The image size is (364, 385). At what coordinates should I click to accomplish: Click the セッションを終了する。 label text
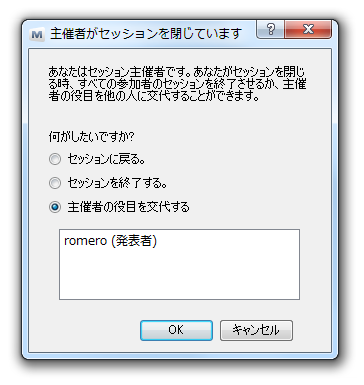117,183
